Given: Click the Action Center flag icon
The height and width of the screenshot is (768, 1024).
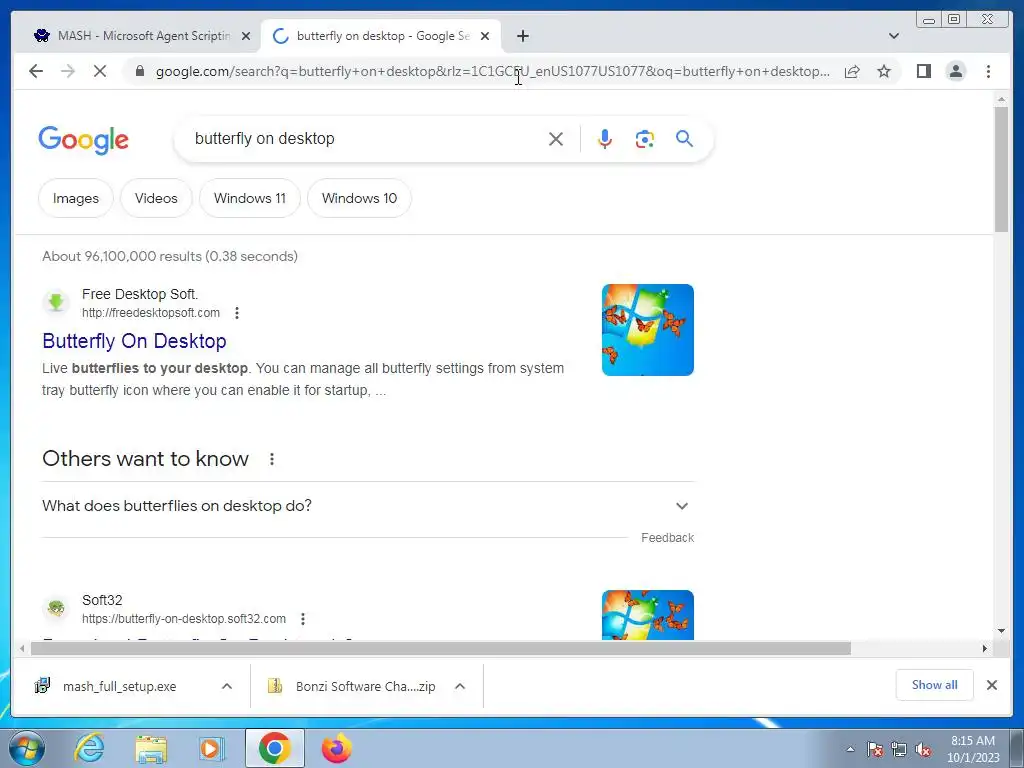Looking at the screenshot, I should coord(874,749).
